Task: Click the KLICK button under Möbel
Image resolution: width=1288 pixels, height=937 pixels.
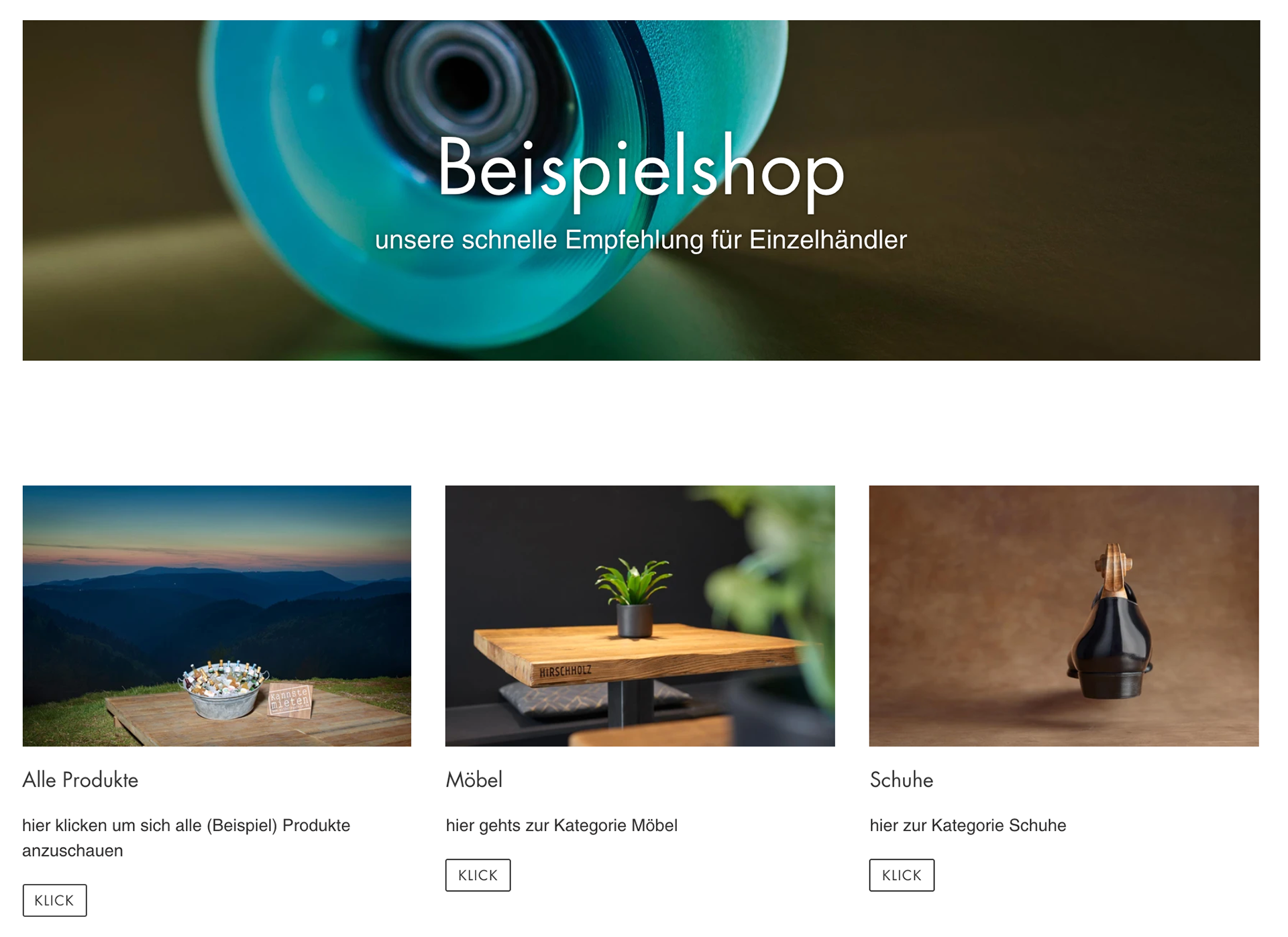Action: tap(478, 875)
